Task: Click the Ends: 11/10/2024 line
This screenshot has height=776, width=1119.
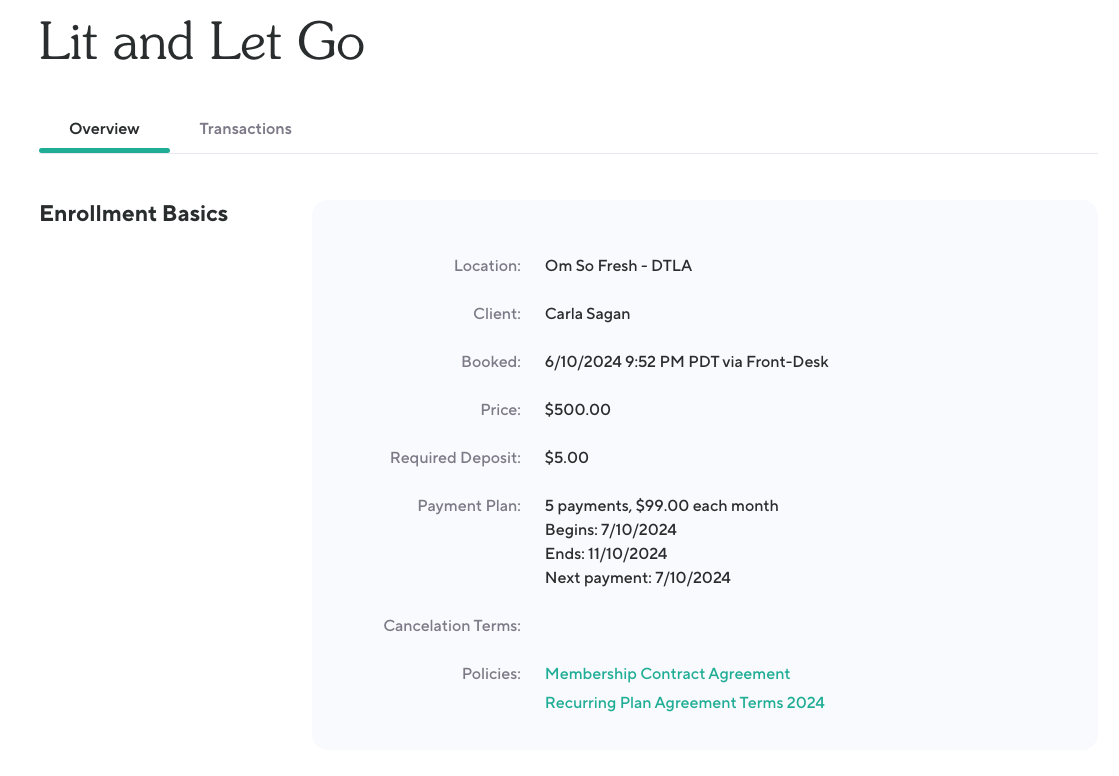Action: 605,554
